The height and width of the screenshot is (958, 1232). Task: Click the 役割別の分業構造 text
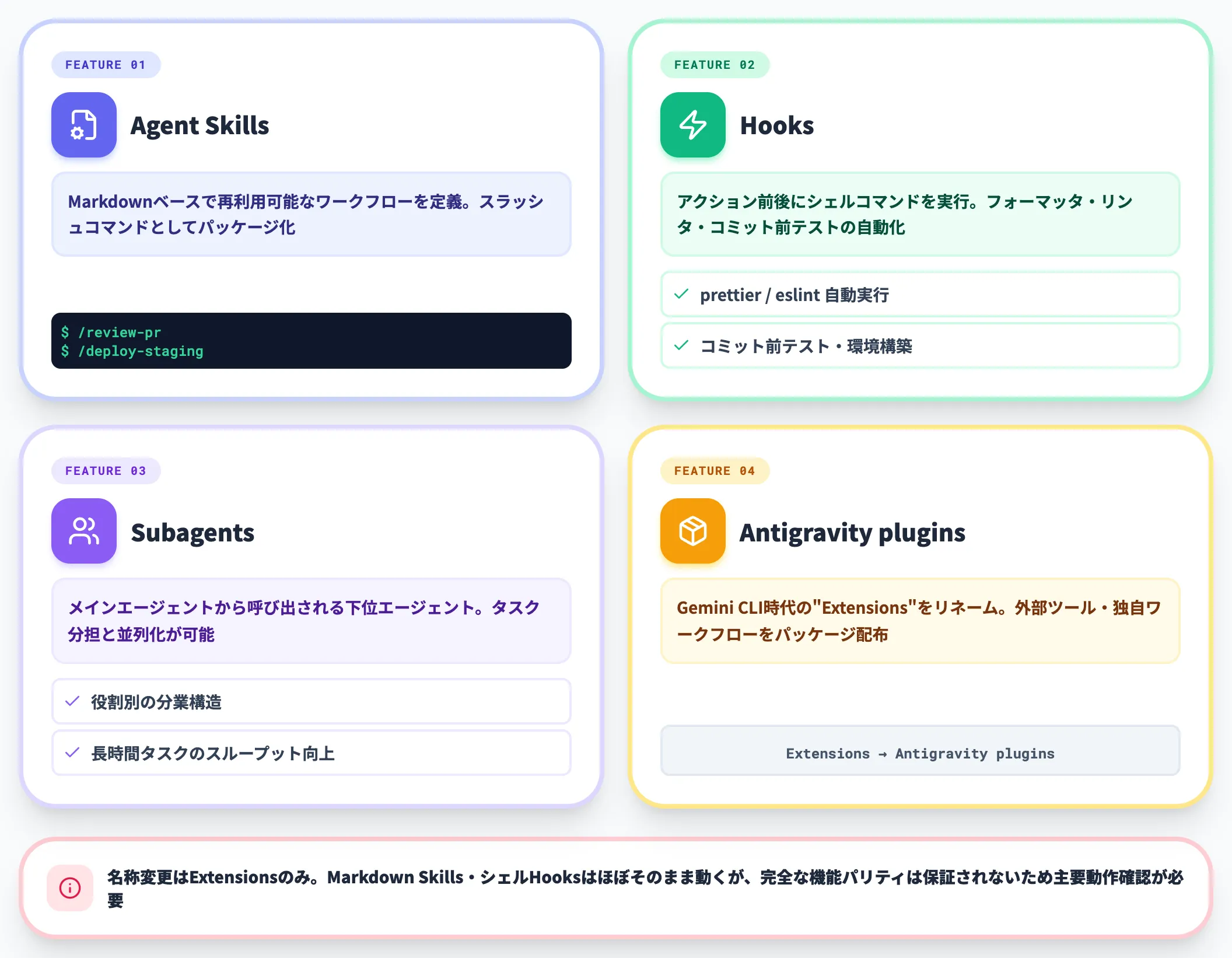tap(156, 702)
